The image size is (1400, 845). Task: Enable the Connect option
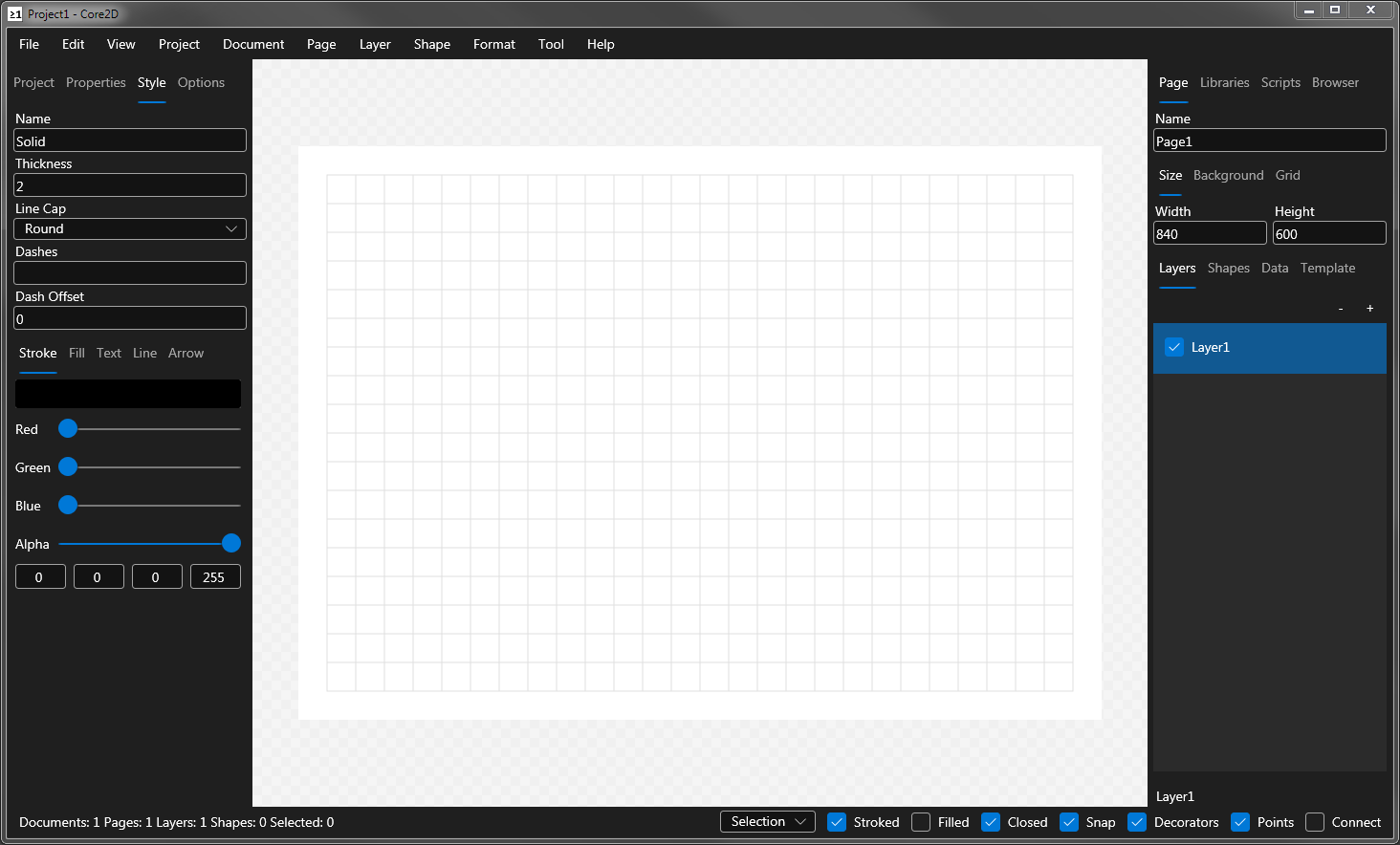[1315, 821]
